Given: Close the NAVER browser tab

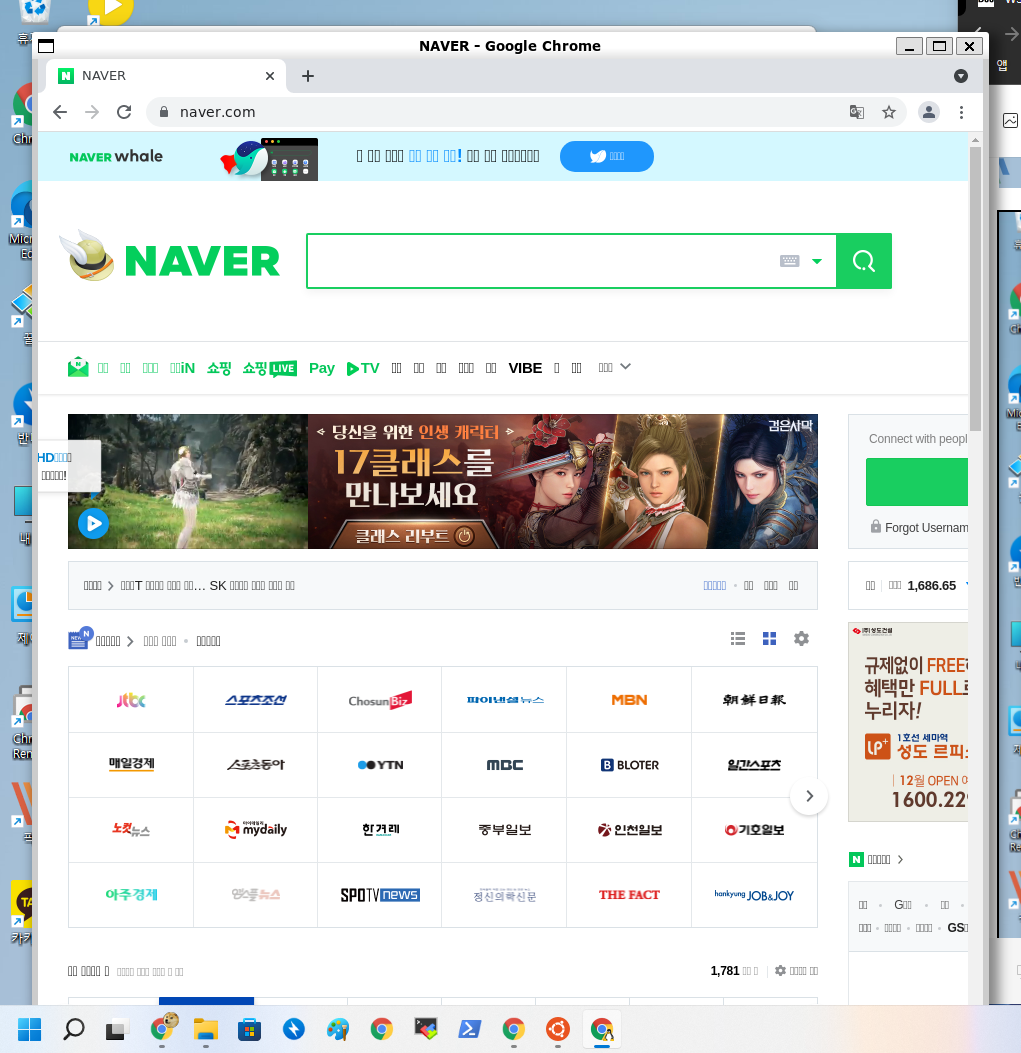Looking at the screenshot, I should point(270,76).
